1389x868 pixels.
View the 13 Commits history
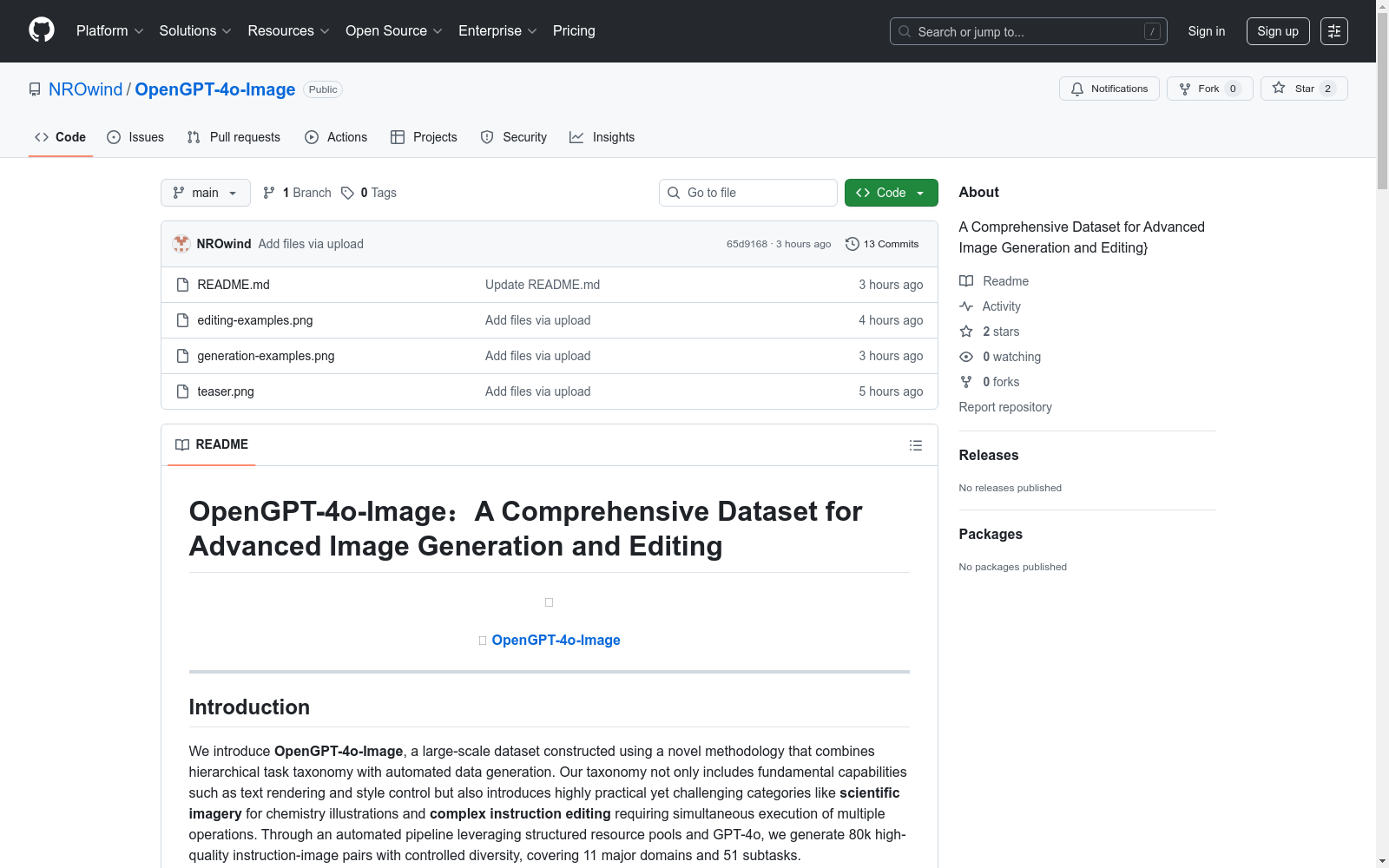click(882, 244)
